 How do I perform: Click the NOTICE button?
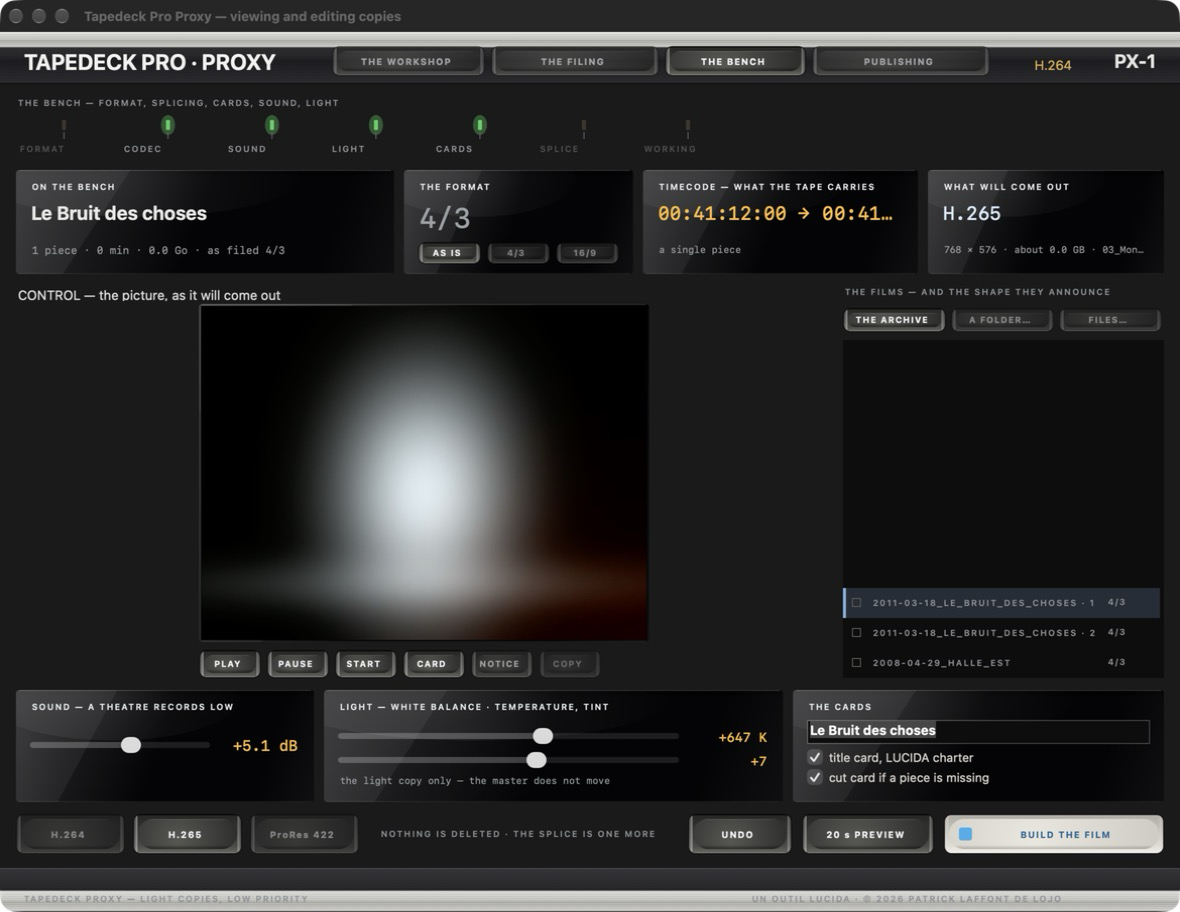500,664
